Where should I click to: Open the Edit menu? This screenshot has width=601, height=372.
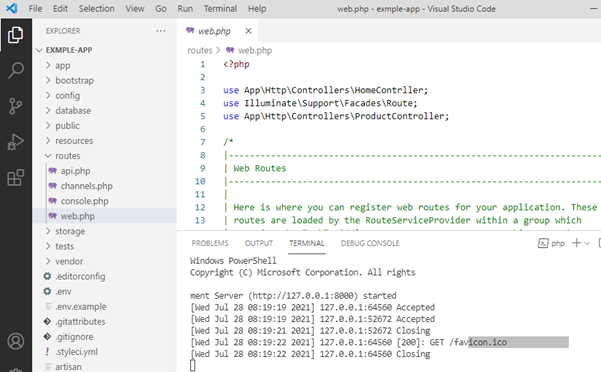tap(60, 8)
